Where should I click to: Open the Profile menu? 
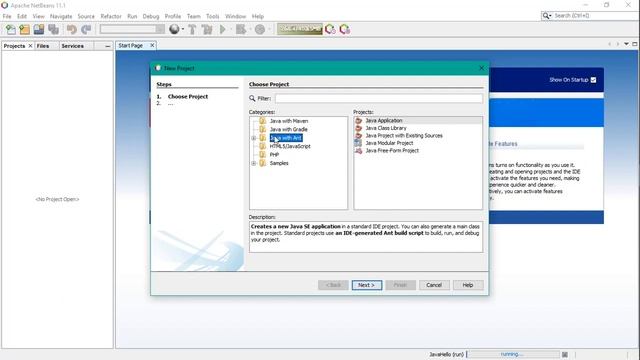click(173, 16)
